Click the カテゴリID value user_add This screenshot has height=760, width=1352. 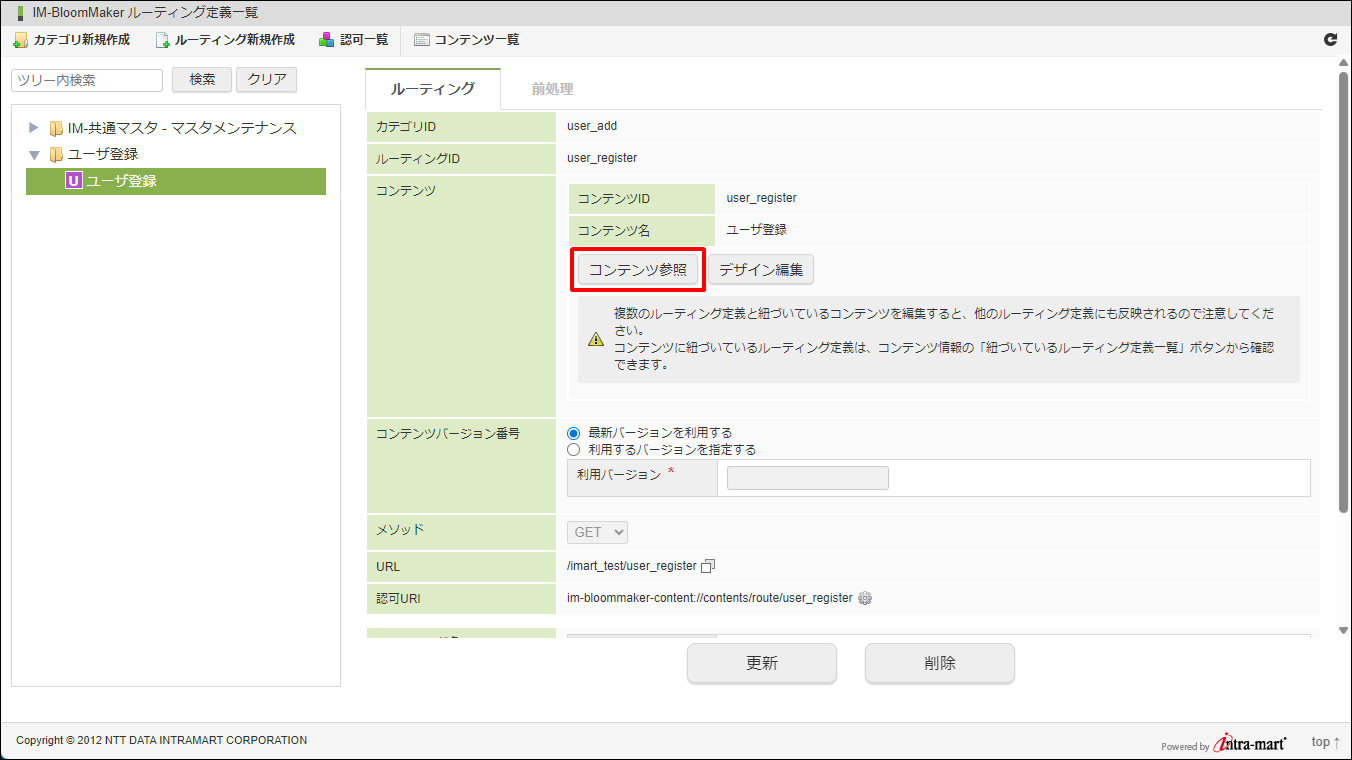coord(592,126)
